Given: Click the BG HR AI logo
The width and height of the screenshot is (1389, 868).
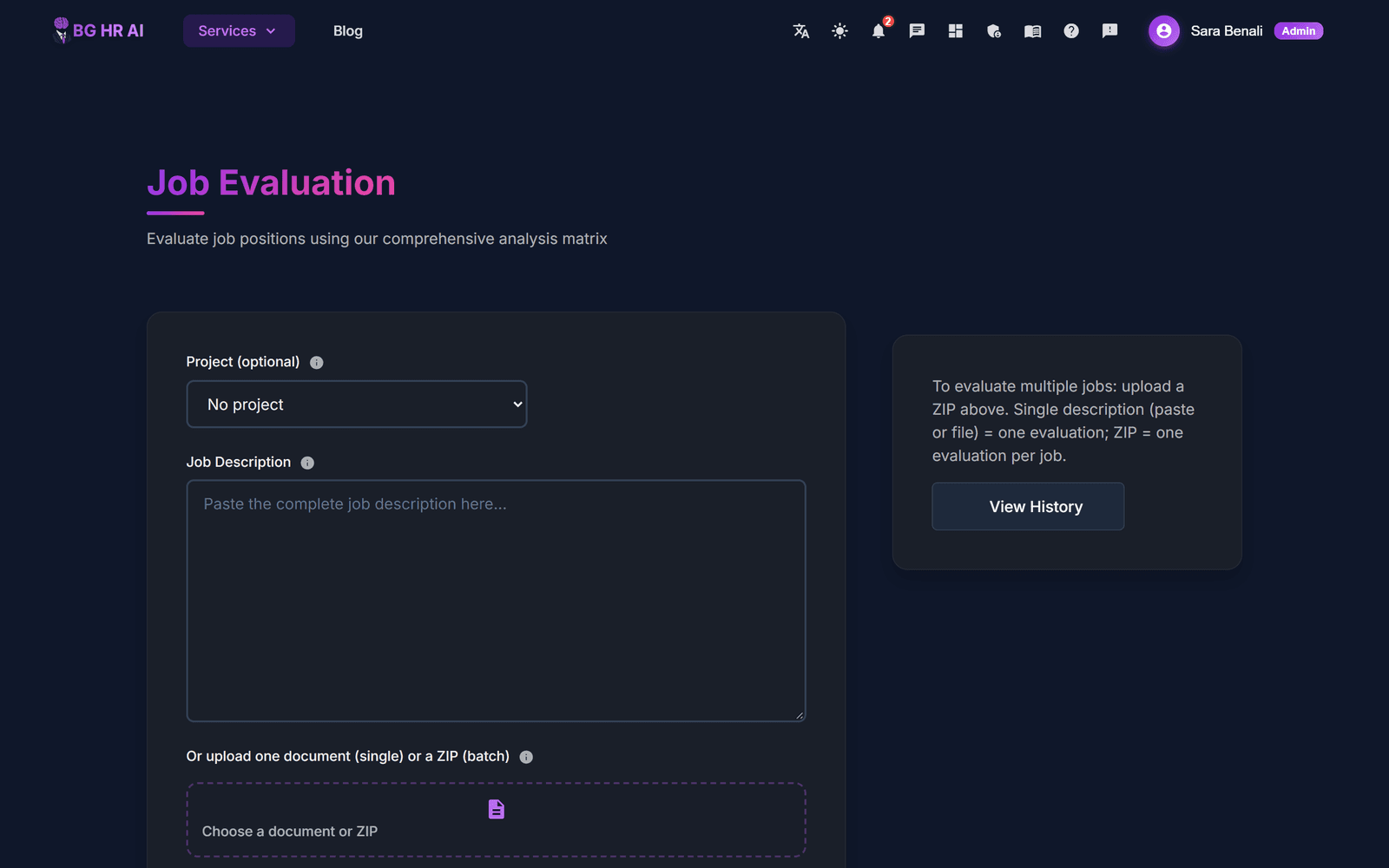Looking at the screenshot, I should point(98,30).
